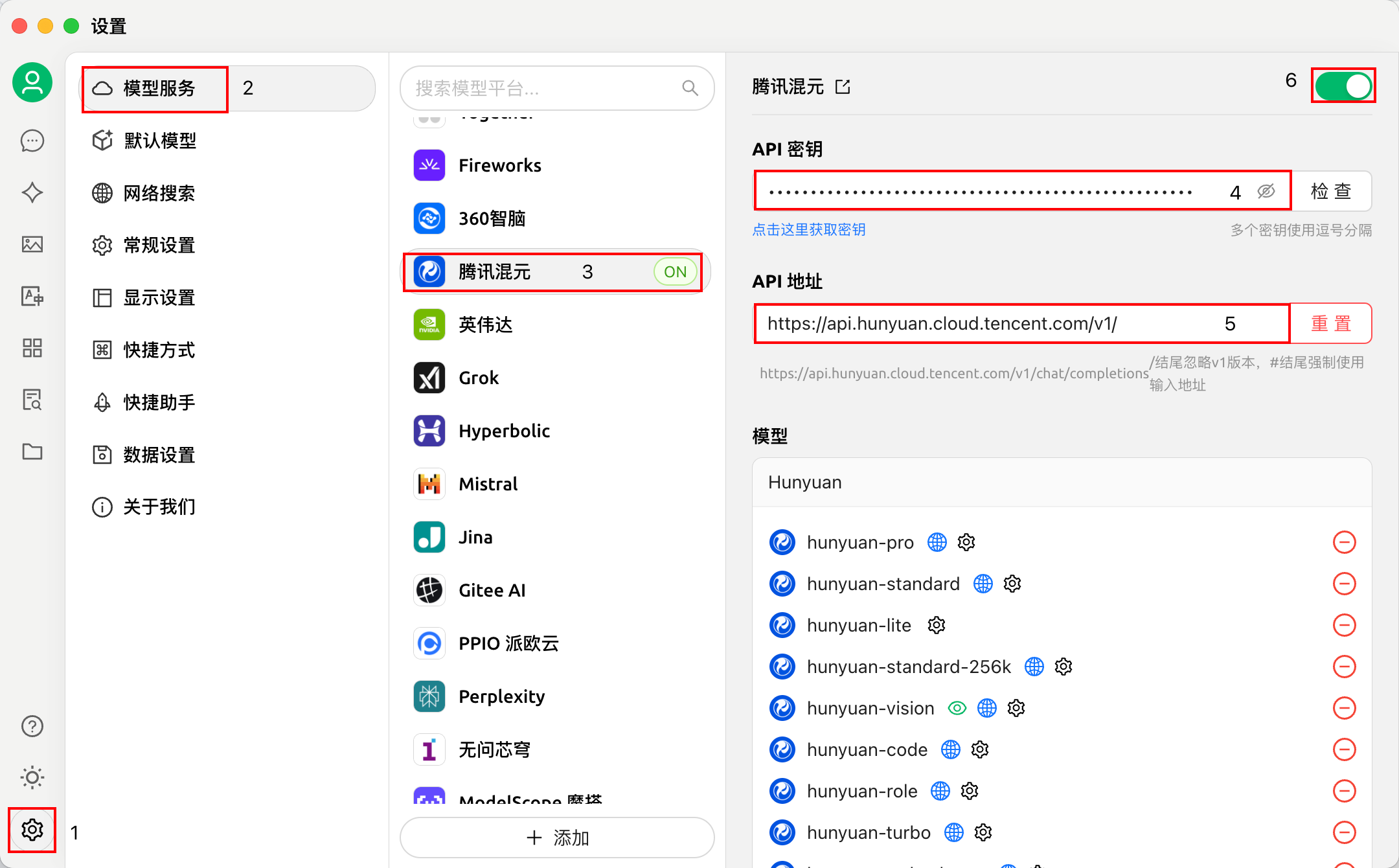The image size is (1399, 868).
Task: Open the sparkle agents sidebar icon
Action: (x=32, y=192)
